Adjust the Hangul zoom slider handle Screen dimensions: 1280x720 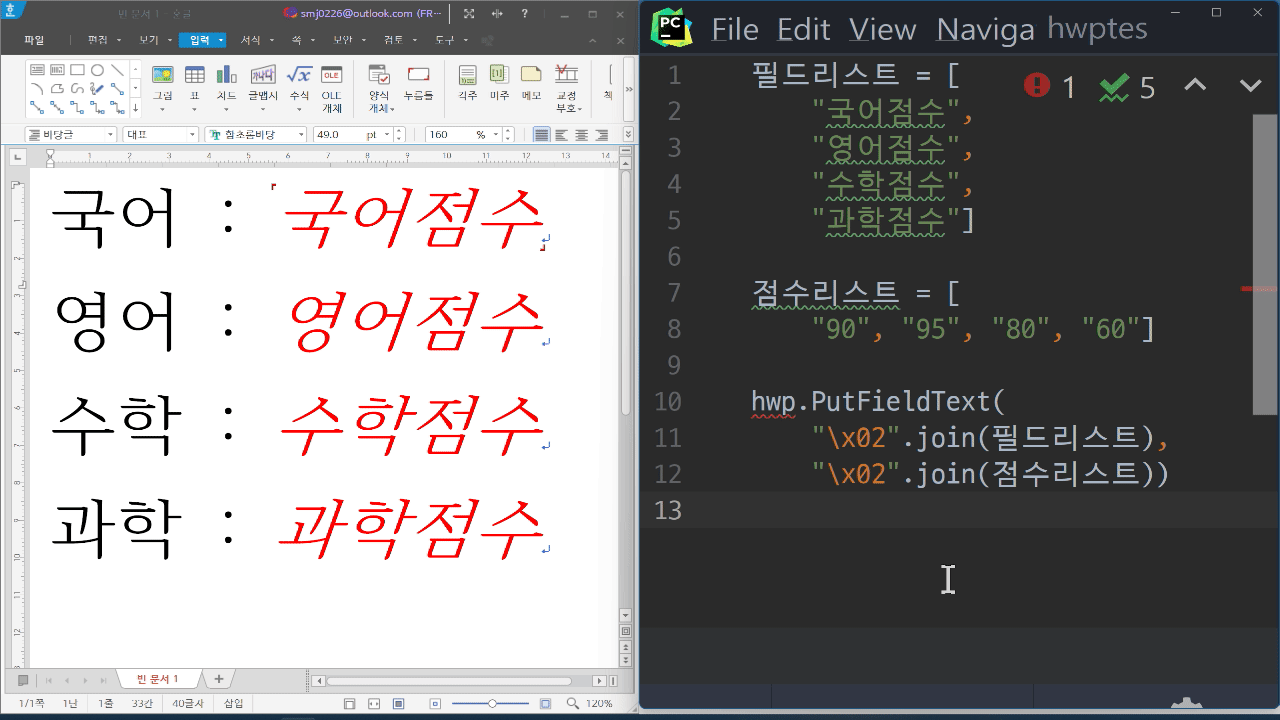pyautogui.click(x=492, y=704)
